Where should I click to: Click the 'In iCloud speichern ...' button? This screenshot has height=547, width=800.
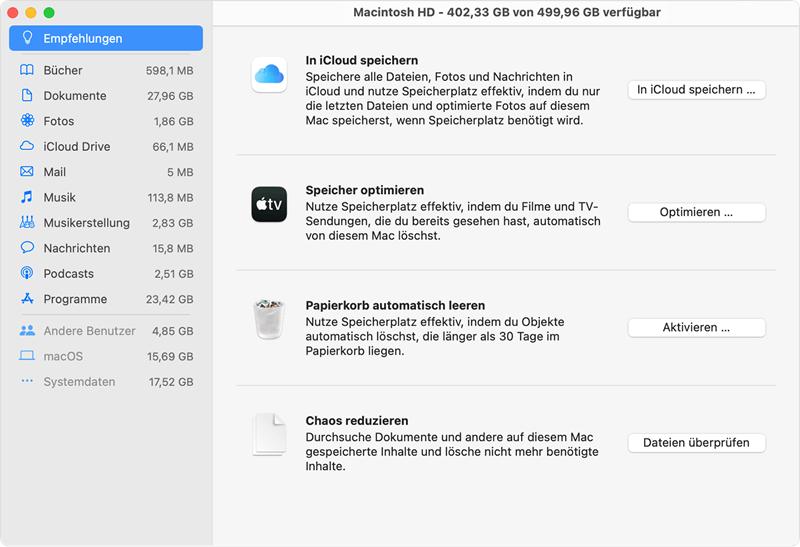point(696,90)
